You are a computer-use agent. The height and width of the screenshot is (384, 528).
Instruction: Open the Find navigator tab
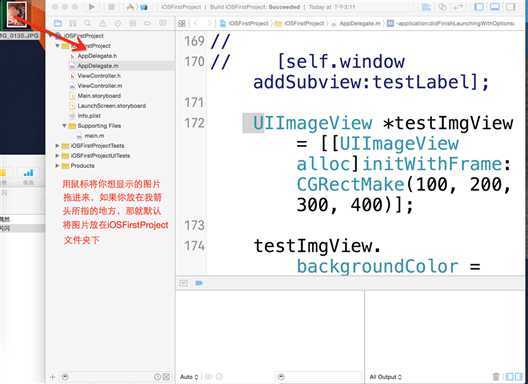(88, 23)
